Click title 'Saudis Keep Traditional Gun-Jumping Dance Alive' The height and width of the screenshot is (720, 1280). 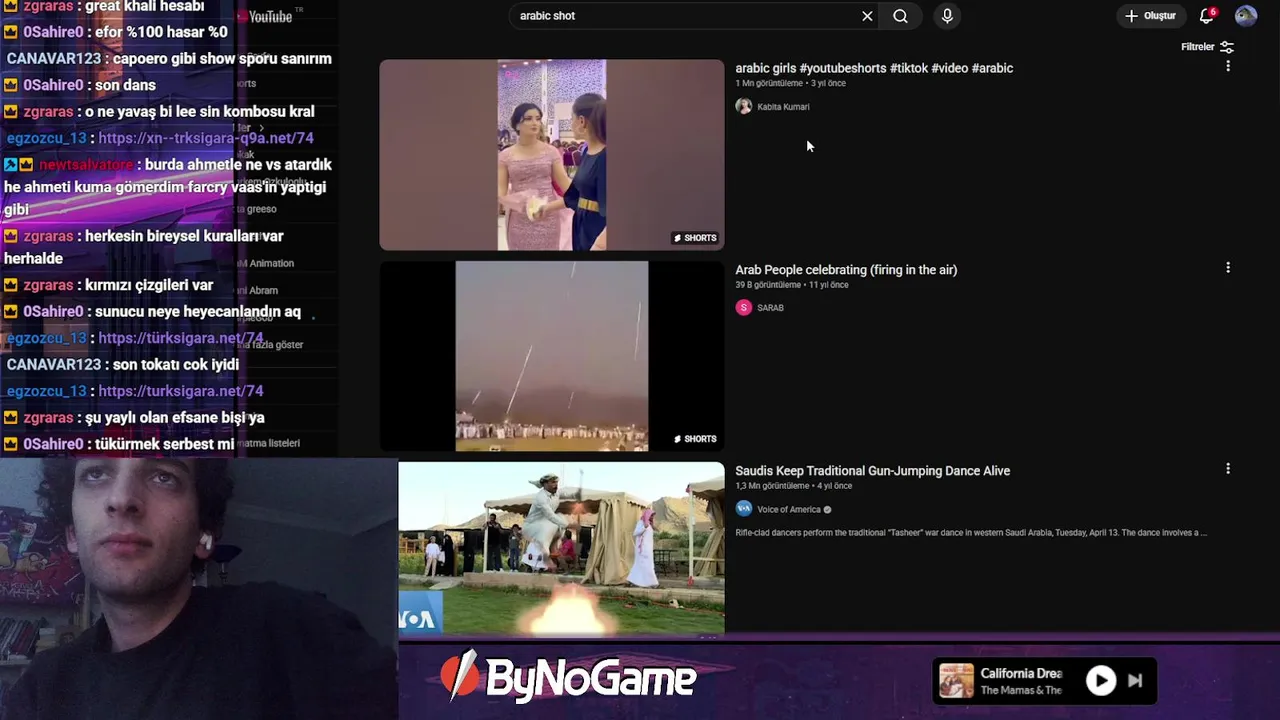point(872,471)
